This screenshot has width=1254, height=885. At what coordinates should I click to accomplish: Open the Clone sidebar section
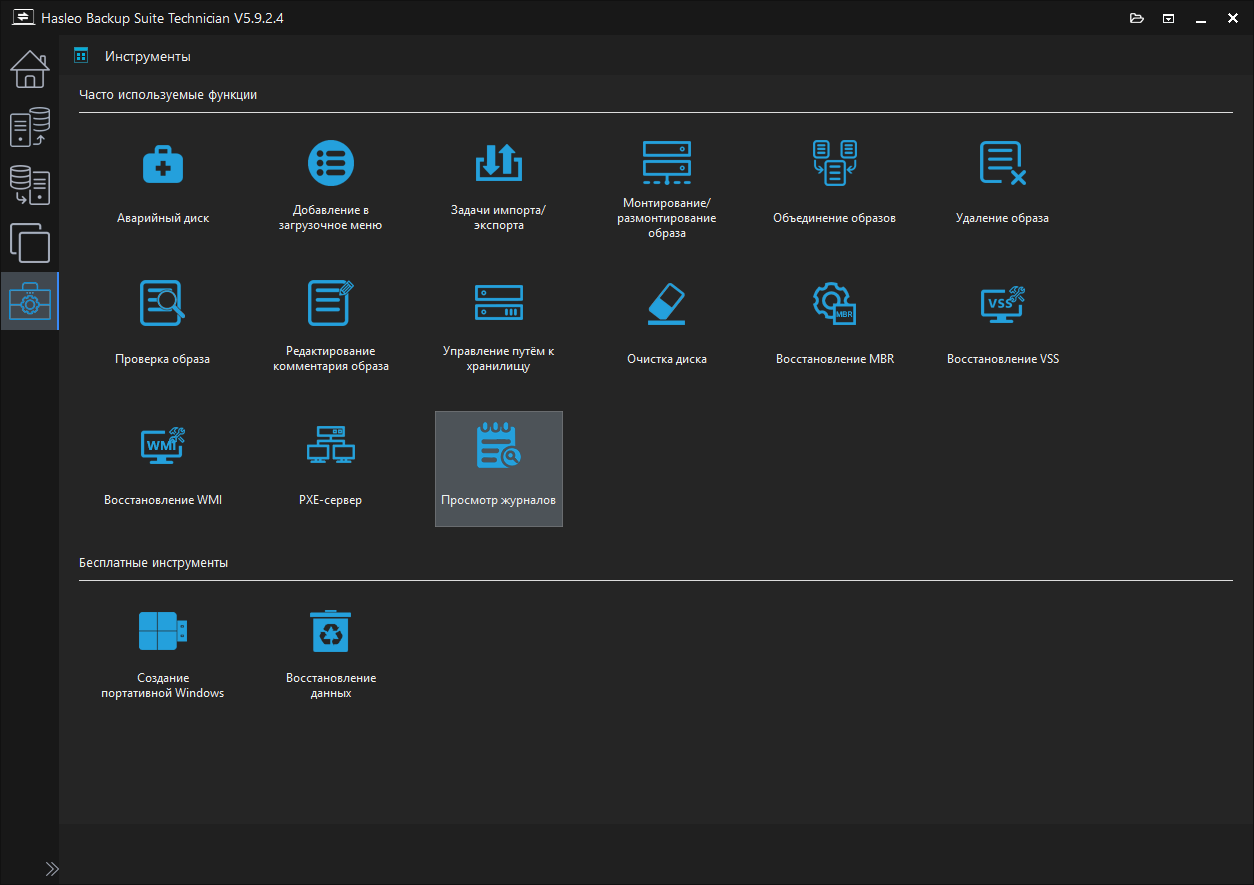[x=30, y=243]
